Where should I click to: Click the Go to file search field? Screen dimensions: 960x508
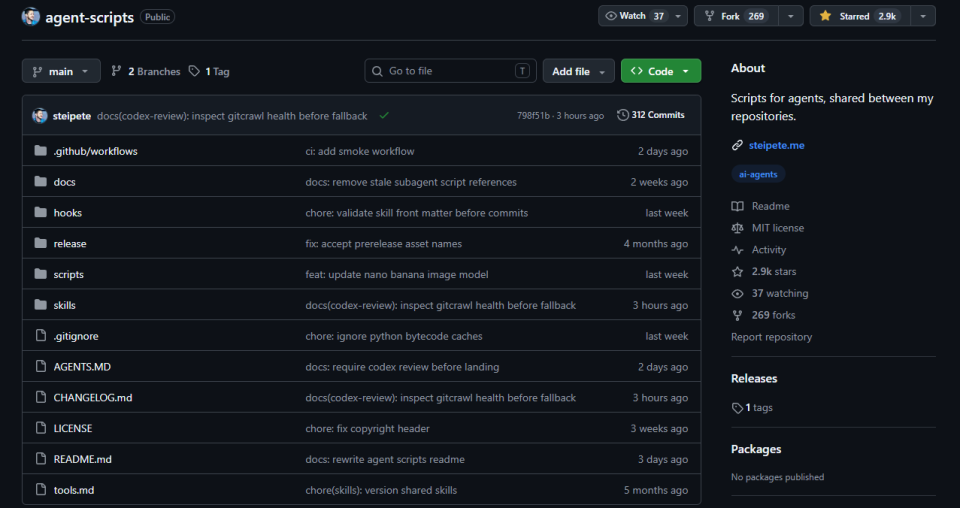pyautogui.click(x=450, y=71)
